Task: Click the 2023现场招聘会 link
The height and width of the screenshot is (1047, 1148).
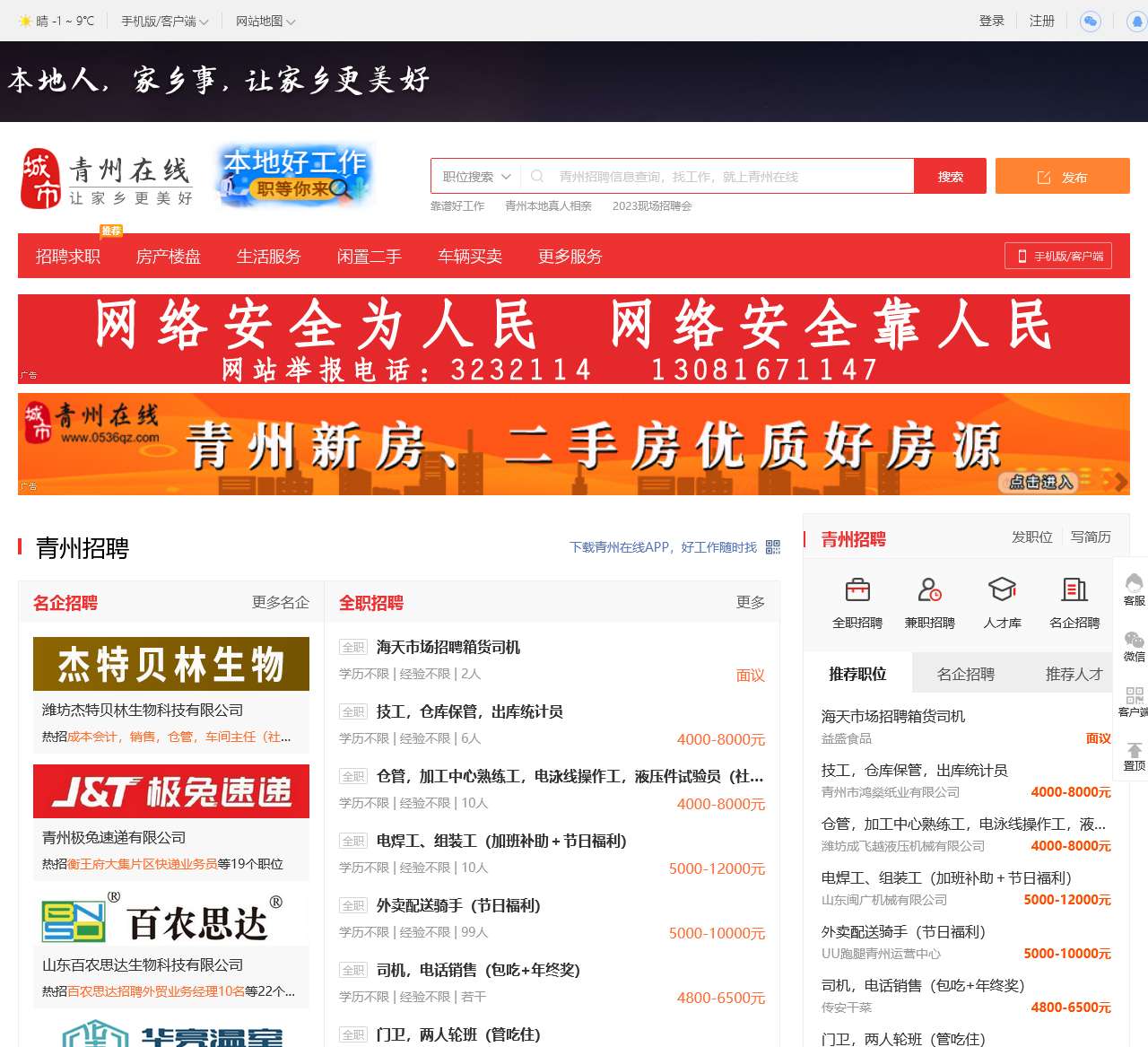Action: coord(652,206)
